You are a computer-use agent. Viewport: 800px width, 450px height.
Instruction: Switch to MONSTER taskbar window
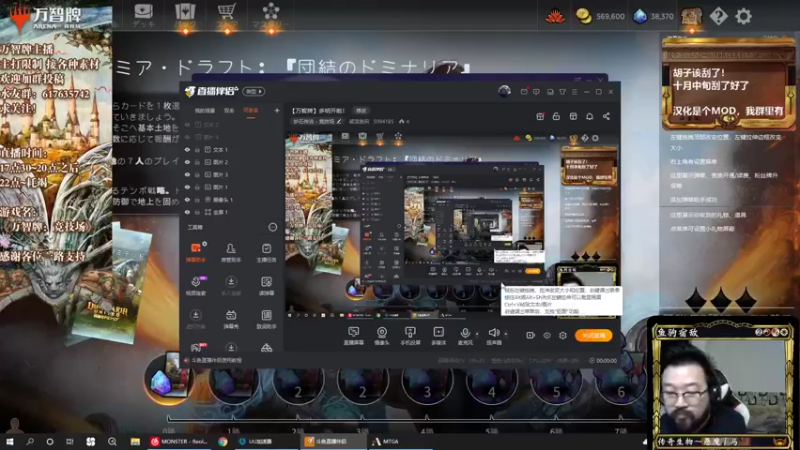pyautogui.click(x=179, y=441)
